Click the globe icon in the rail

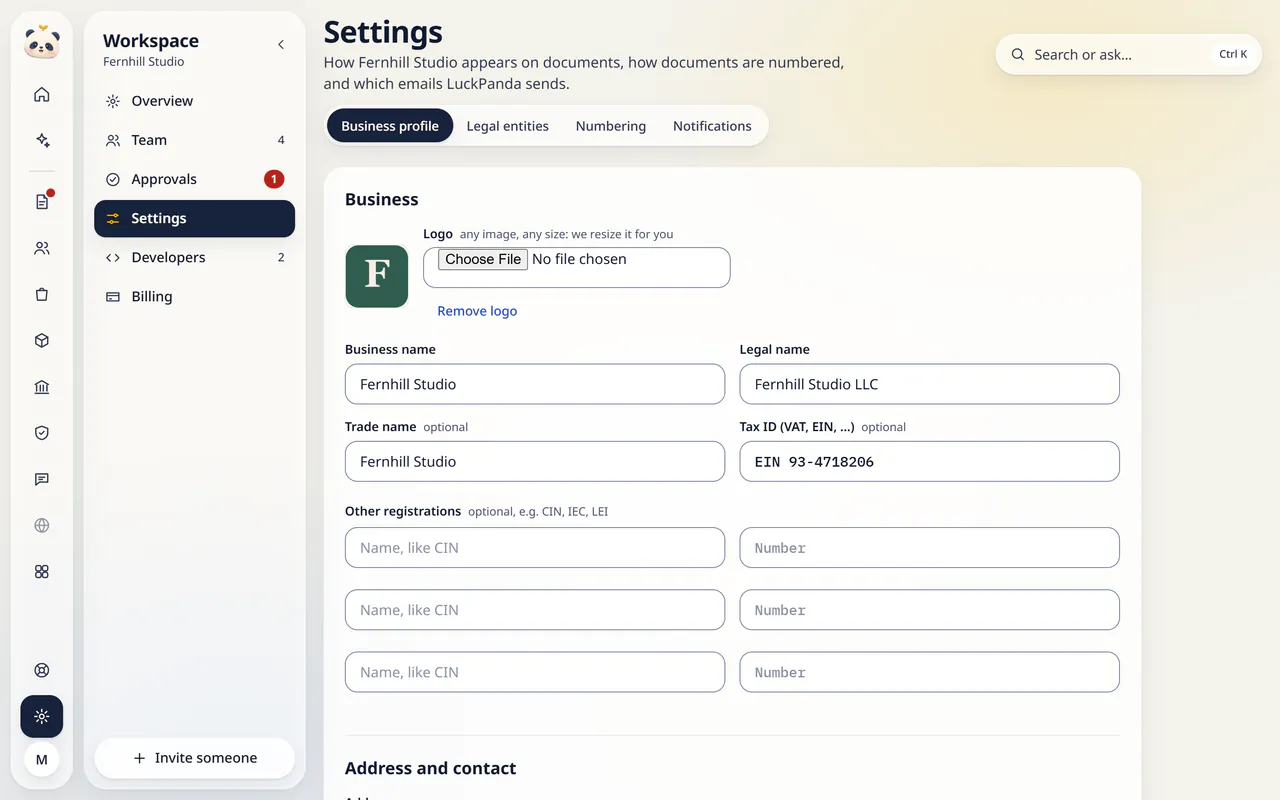[x=42, y=525]
